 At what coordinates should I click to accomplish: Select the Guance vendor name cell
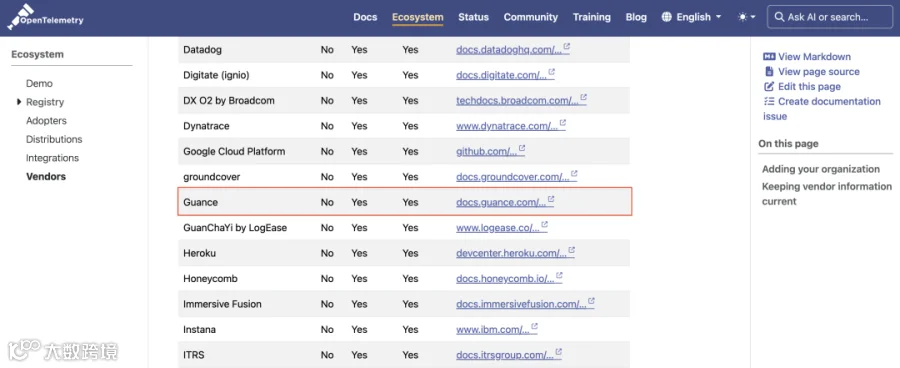[x=200, y=202]
